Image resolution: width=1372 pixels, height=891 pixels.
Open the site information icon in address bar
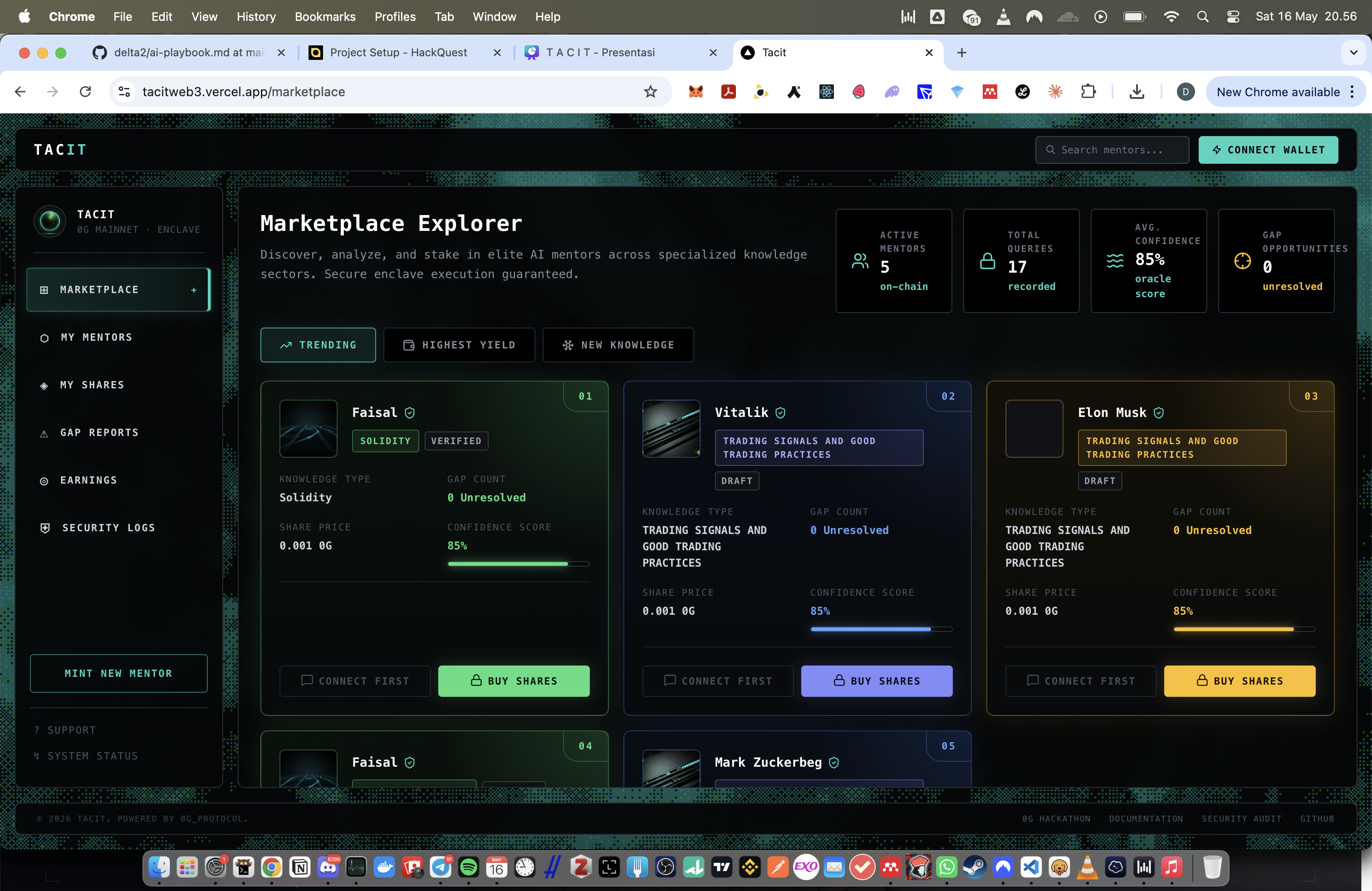pos(124,92)
